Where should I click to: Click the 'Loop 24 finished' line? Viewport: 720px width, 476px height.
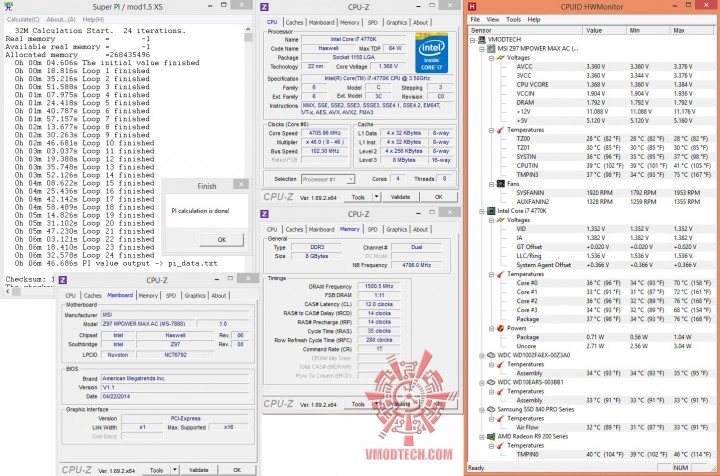[x=84, y=255]
